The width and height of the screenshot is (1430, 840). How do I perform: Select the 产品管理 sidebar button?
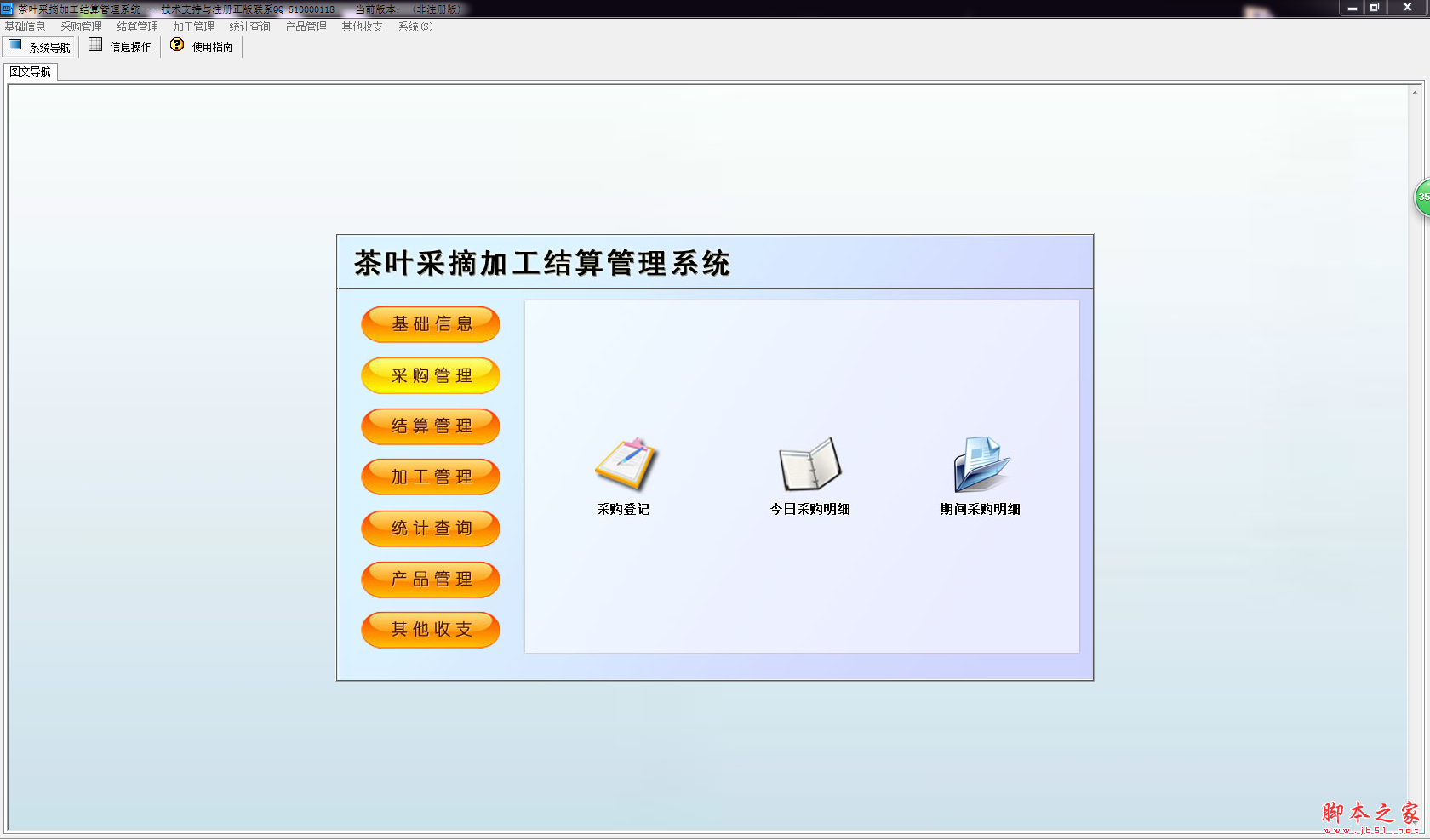pyautogui.click(x=430, y=580)
